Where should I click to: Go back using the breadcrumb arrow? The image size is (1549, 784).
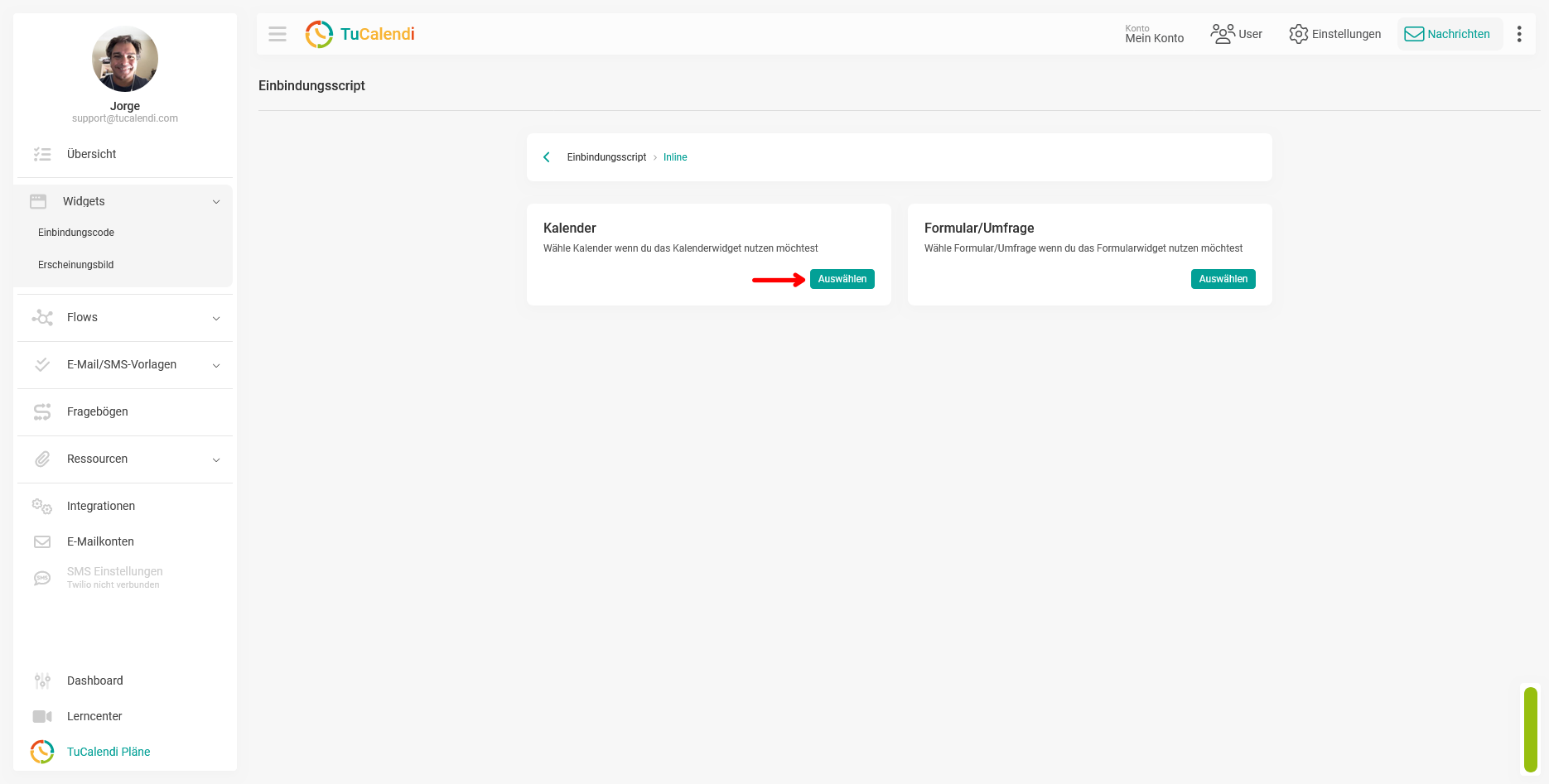click(547, 157)
